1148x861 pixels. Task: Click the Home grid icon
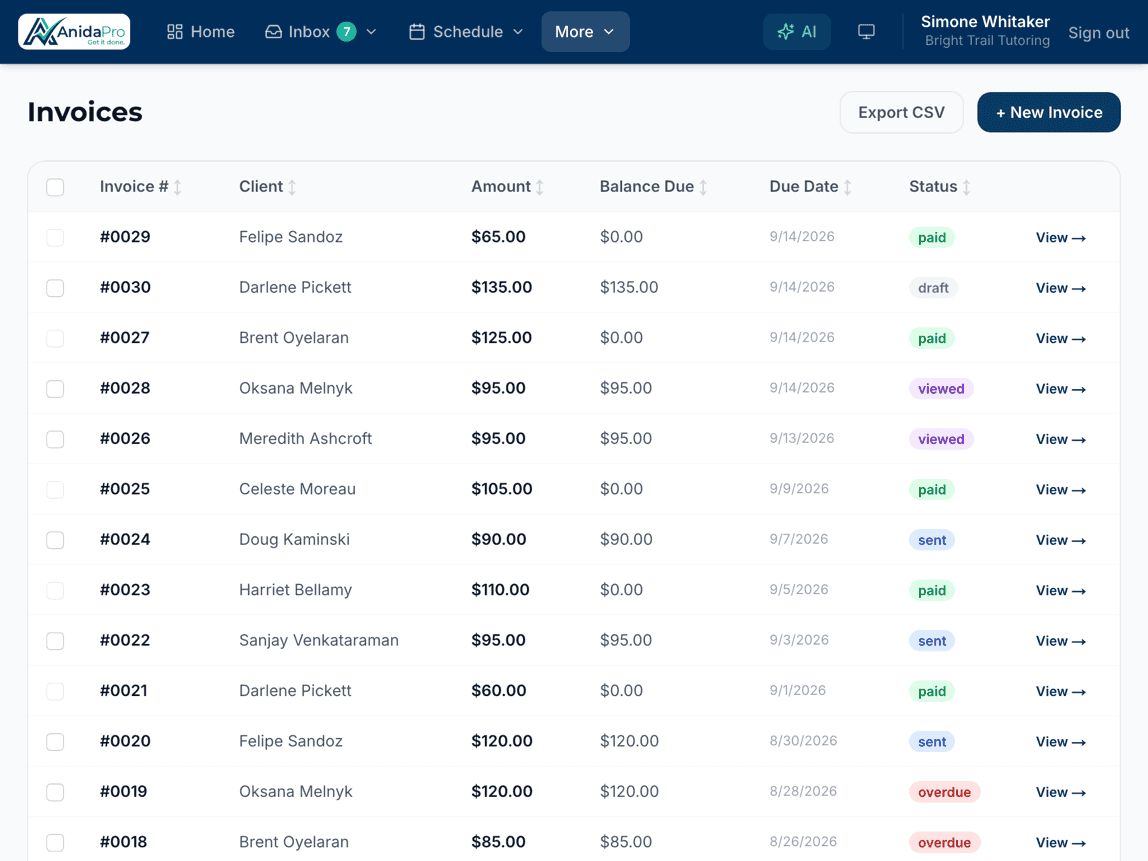pyautogui.click(x=174, y=31)
